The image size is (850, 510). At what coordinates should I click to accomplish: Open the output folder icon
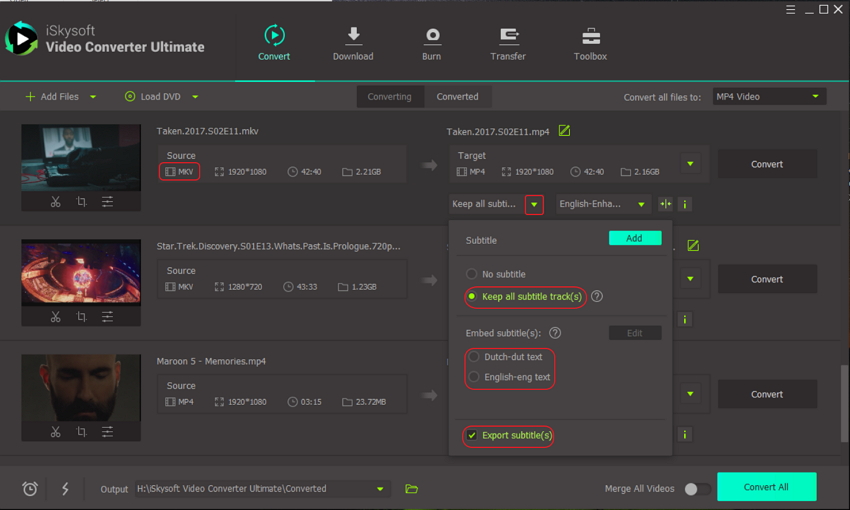(x=411, y=489)
